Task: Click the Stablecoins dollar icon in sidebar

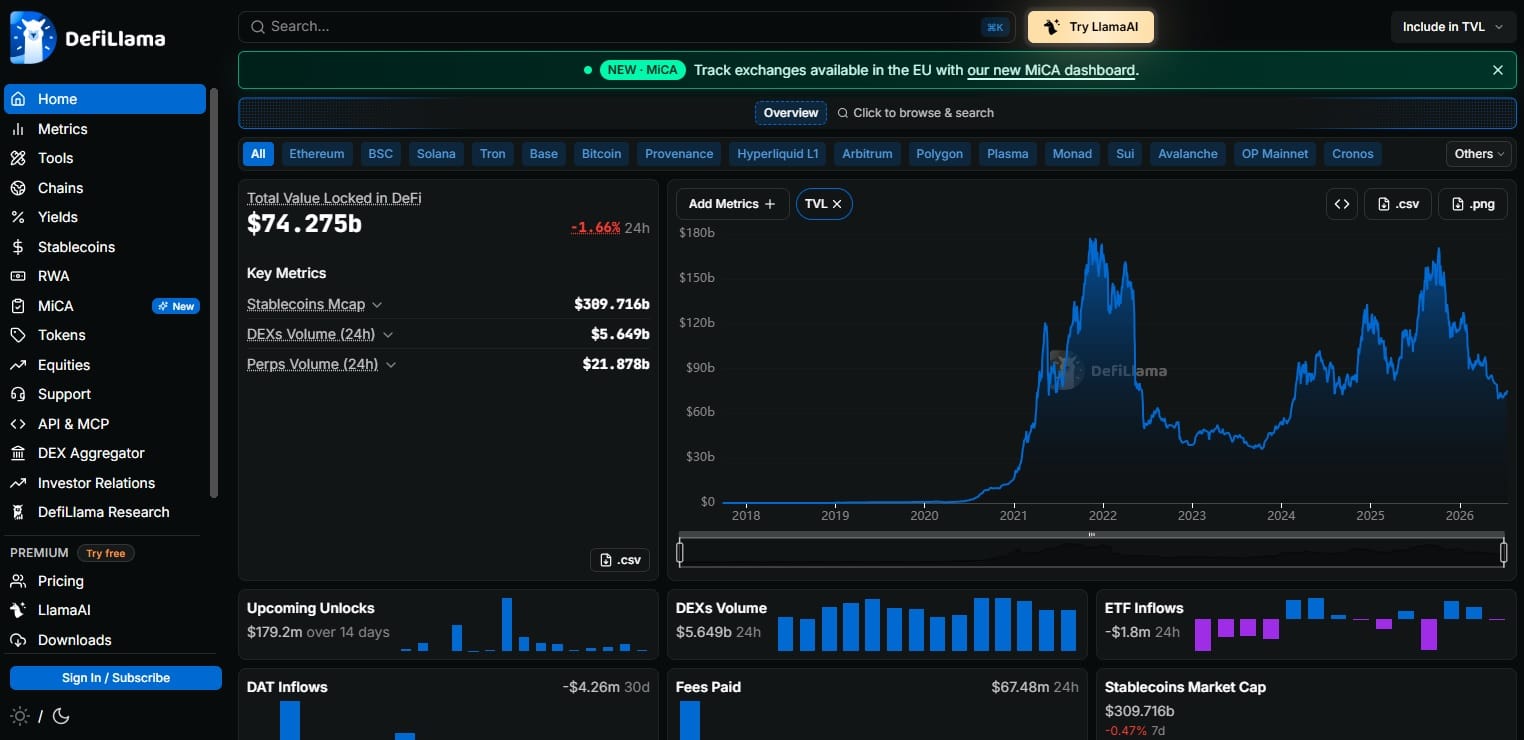Action: tap(18, 247)
